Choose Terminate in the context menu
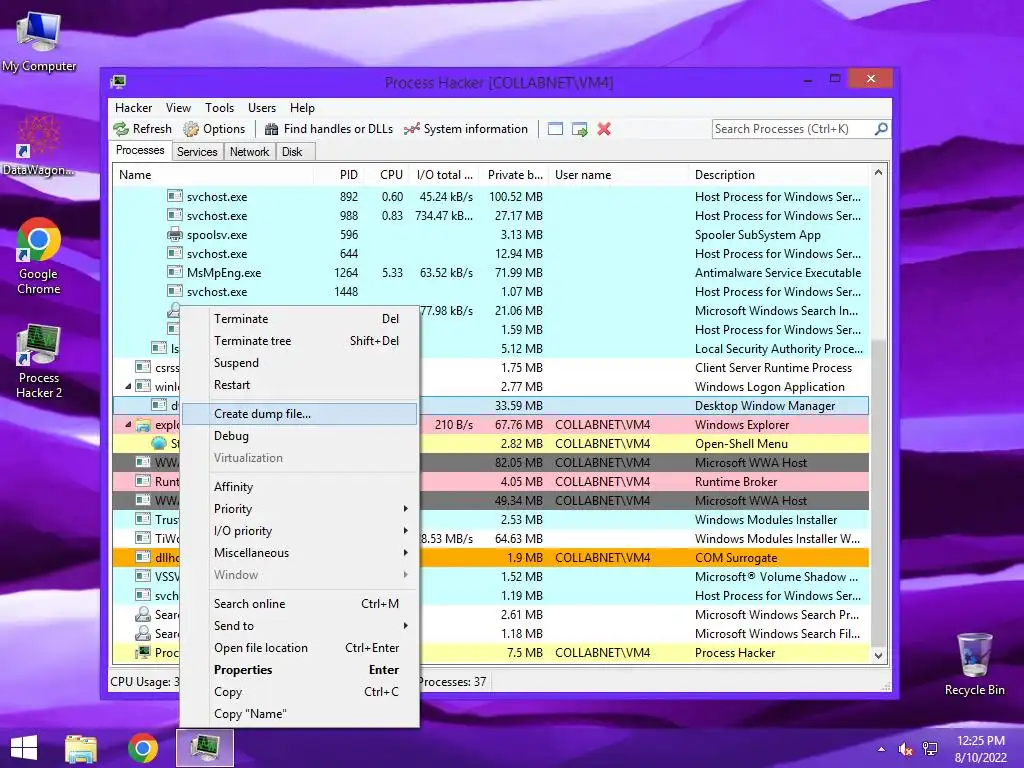This screenshot has height=768, width=1024. tap(299, 319)
